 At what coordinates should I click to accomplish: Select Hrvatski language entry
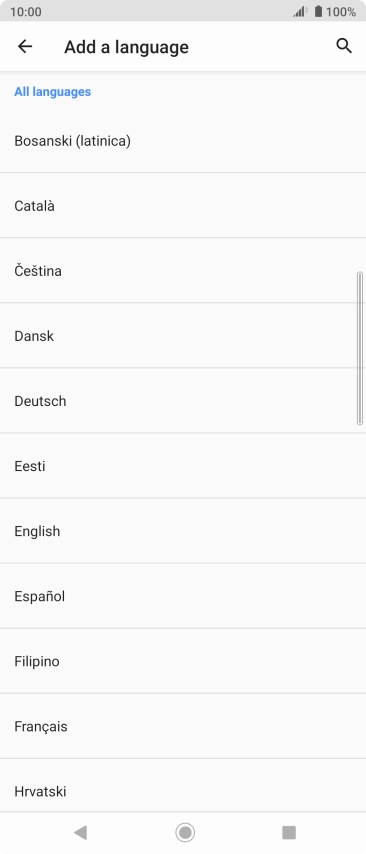click(183, 785)
